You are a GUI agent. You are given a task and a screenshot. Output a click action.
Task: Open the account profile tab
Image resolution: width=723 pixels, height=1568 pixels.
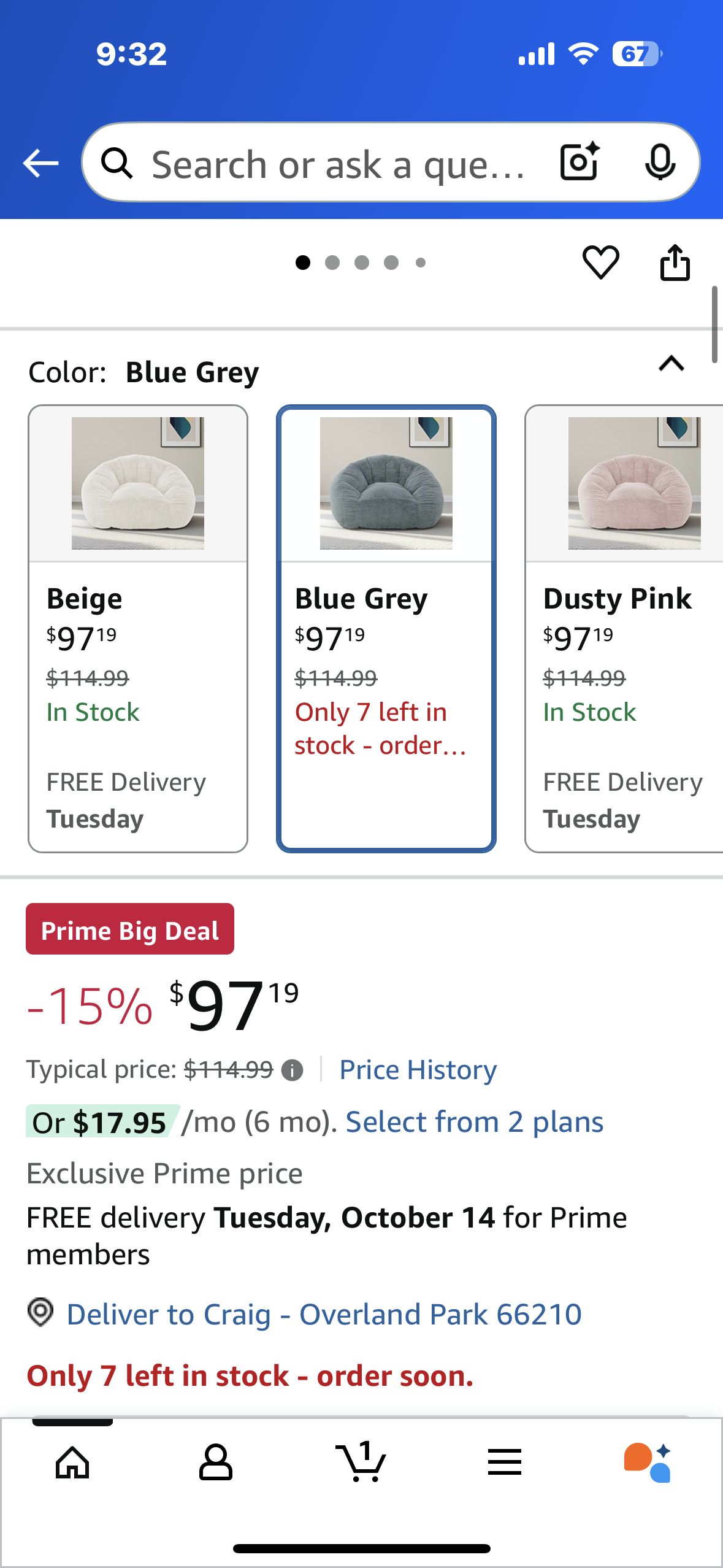(x=216, y=1462)
